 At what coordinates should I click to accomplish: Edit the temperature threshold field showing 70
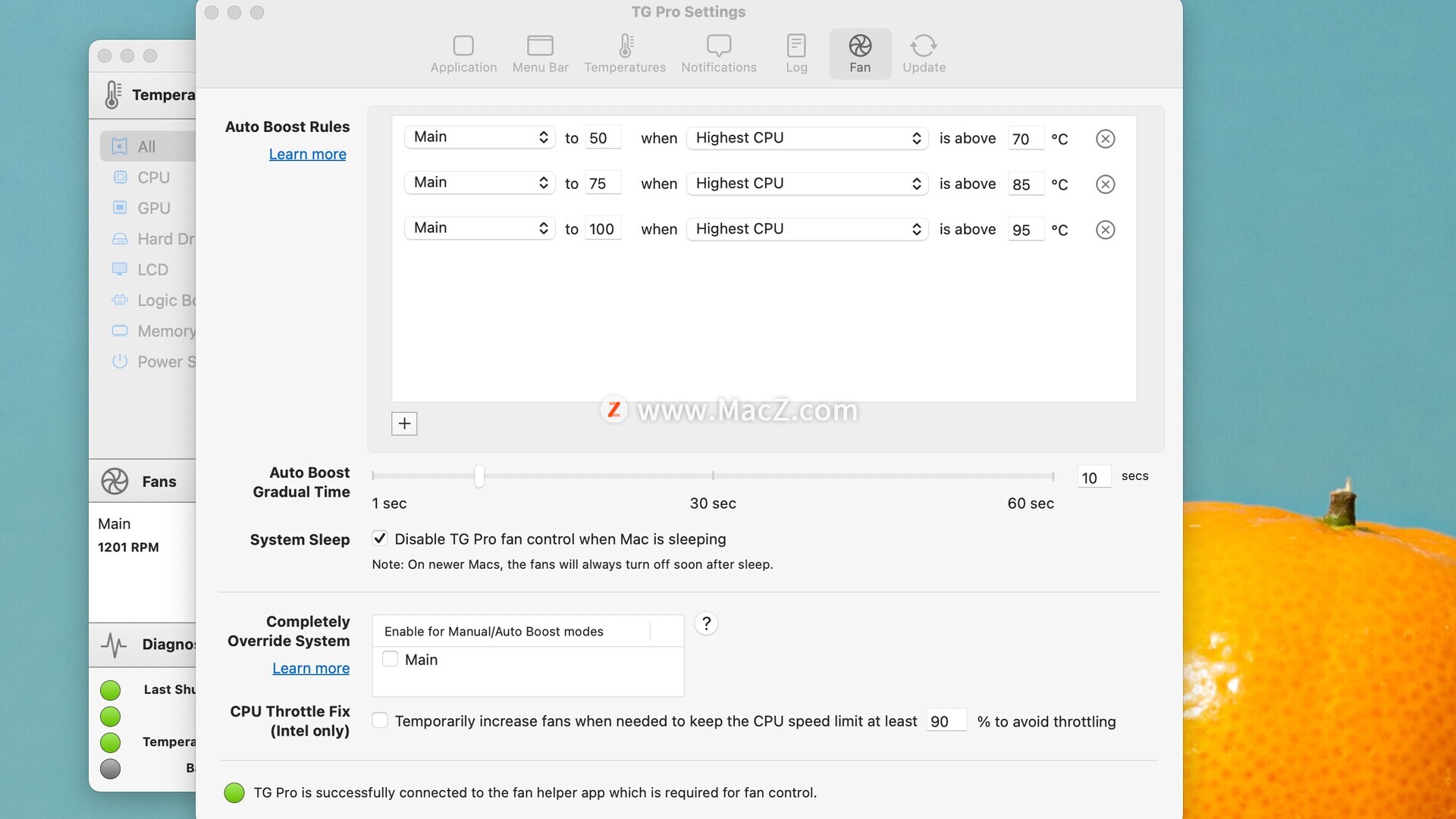tap(1026, 139)
